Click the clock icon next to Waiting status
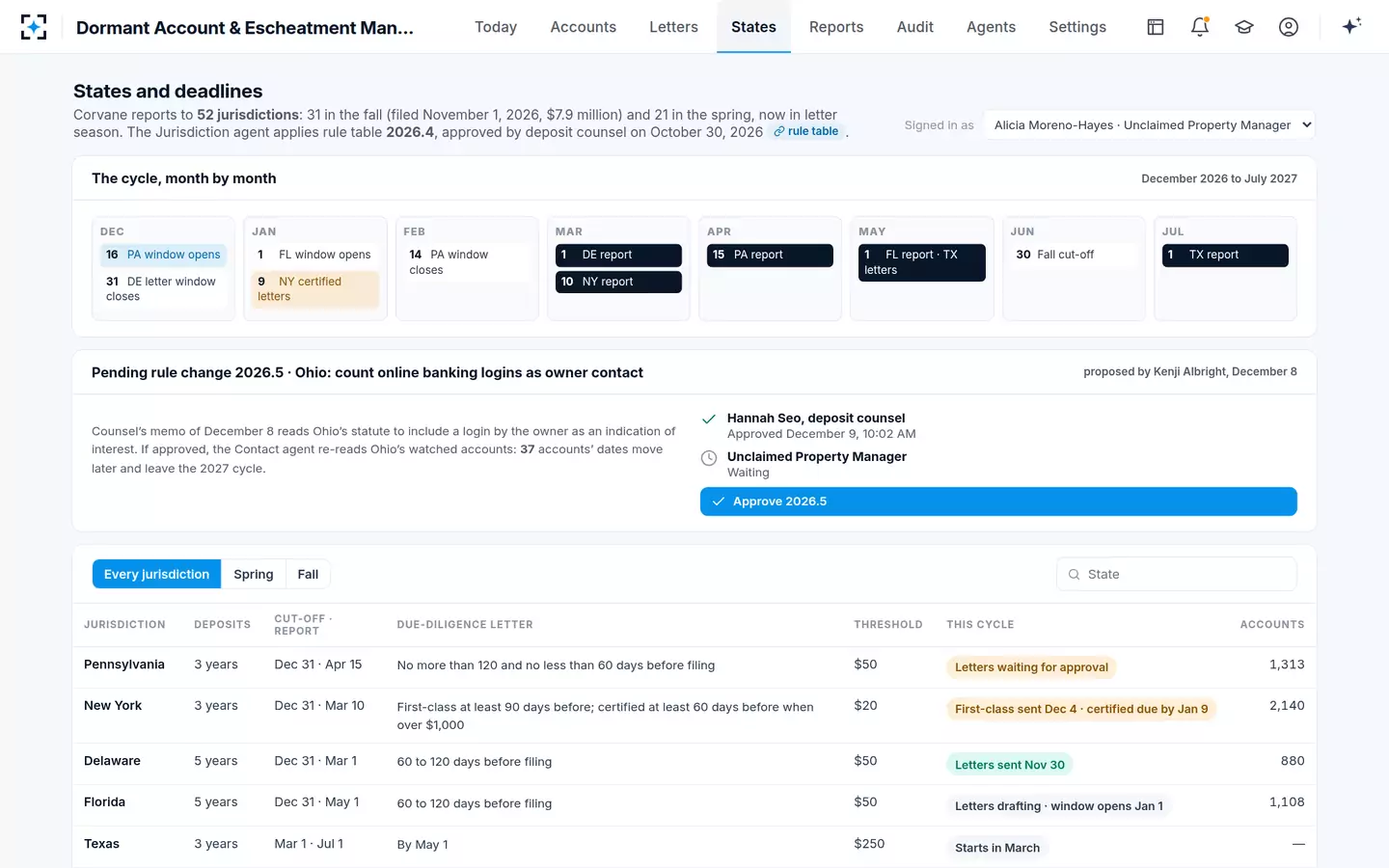This screenshot has width=1389, height=868. click(709, 458)
